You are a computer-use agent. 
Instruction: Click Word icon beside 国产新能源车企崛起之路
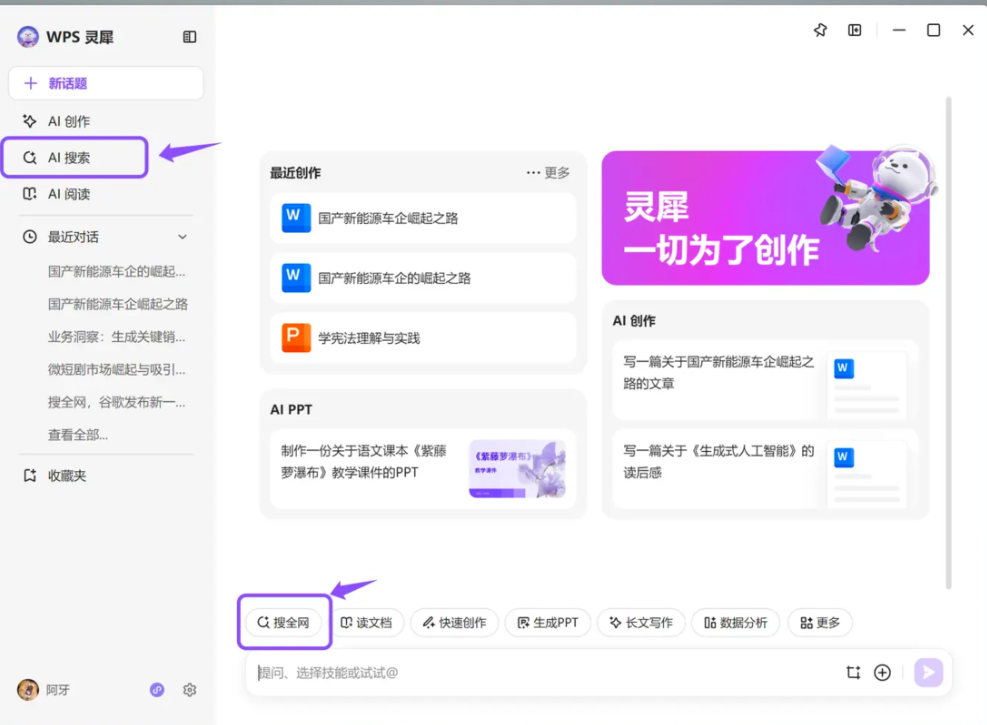(x=296, y=218)
